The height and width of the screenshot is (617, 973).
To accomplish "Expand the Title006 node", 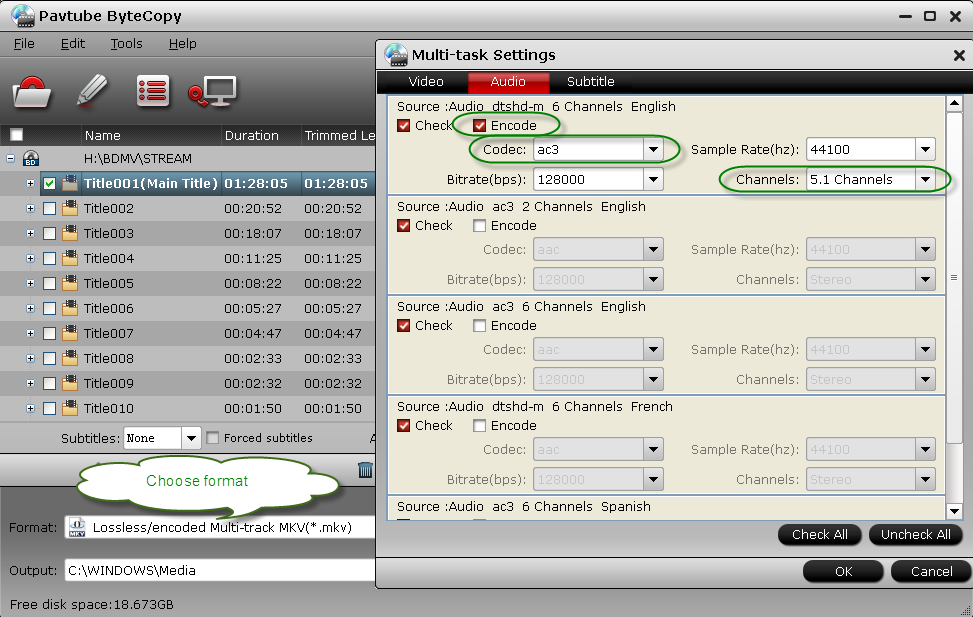I will [x=30, y=308].
